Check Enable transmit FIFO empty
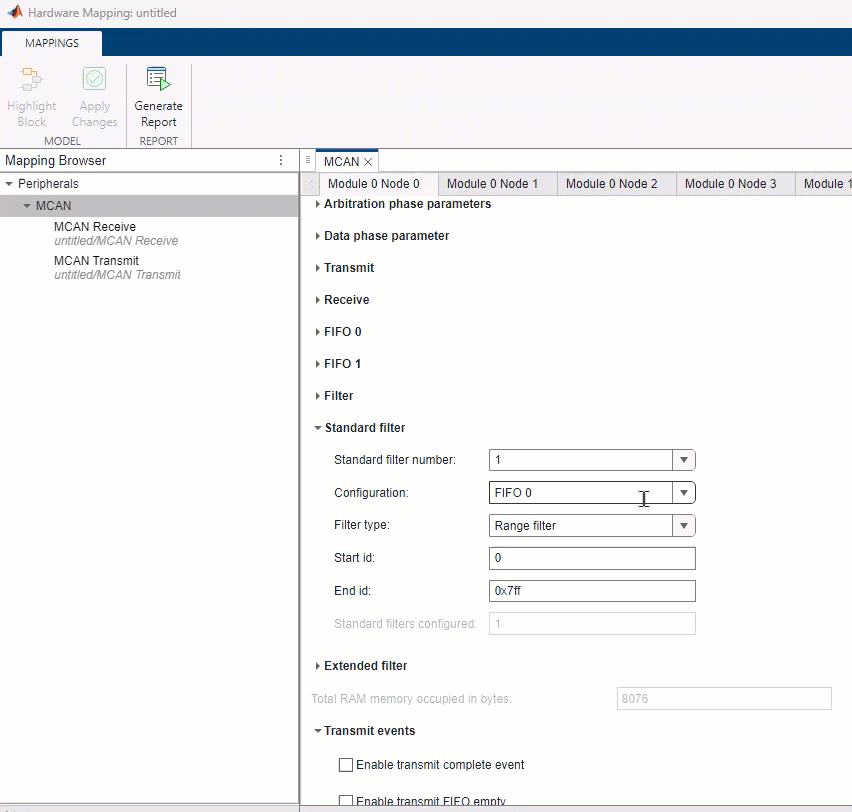The image size is (852, 812). [x=345, y=799]
